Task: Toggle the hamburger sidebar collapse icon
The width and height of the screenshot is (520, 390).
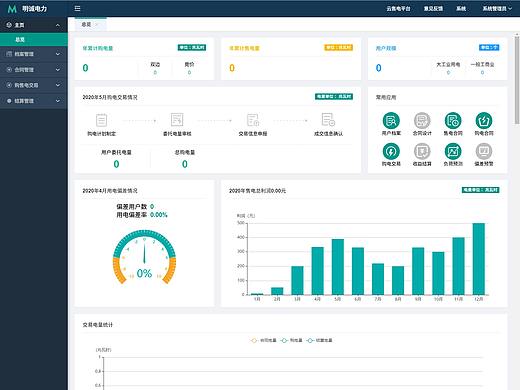Action: click(77, 8)
